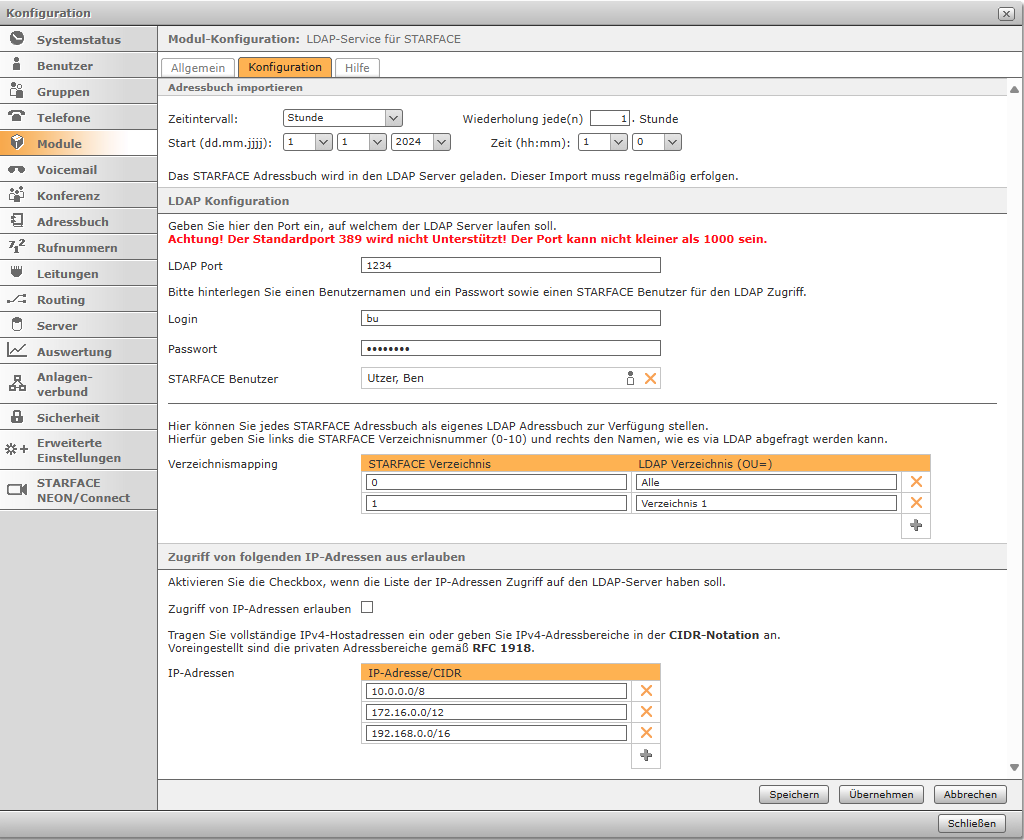
Task: Delete IP entry 192.168.0.0/16
Action: (647, 732)
